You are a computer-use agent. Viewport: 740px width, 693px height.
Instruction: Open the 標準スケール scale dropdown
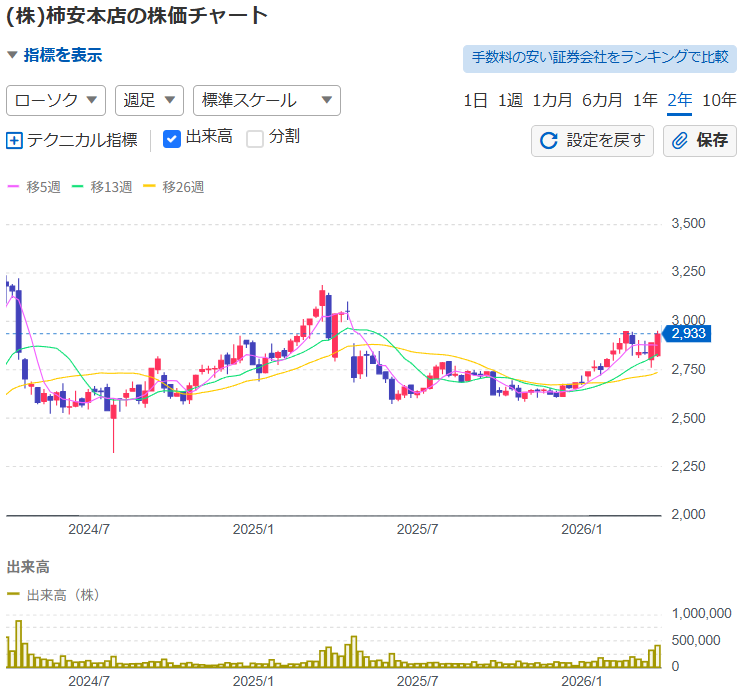coord(266,100)
